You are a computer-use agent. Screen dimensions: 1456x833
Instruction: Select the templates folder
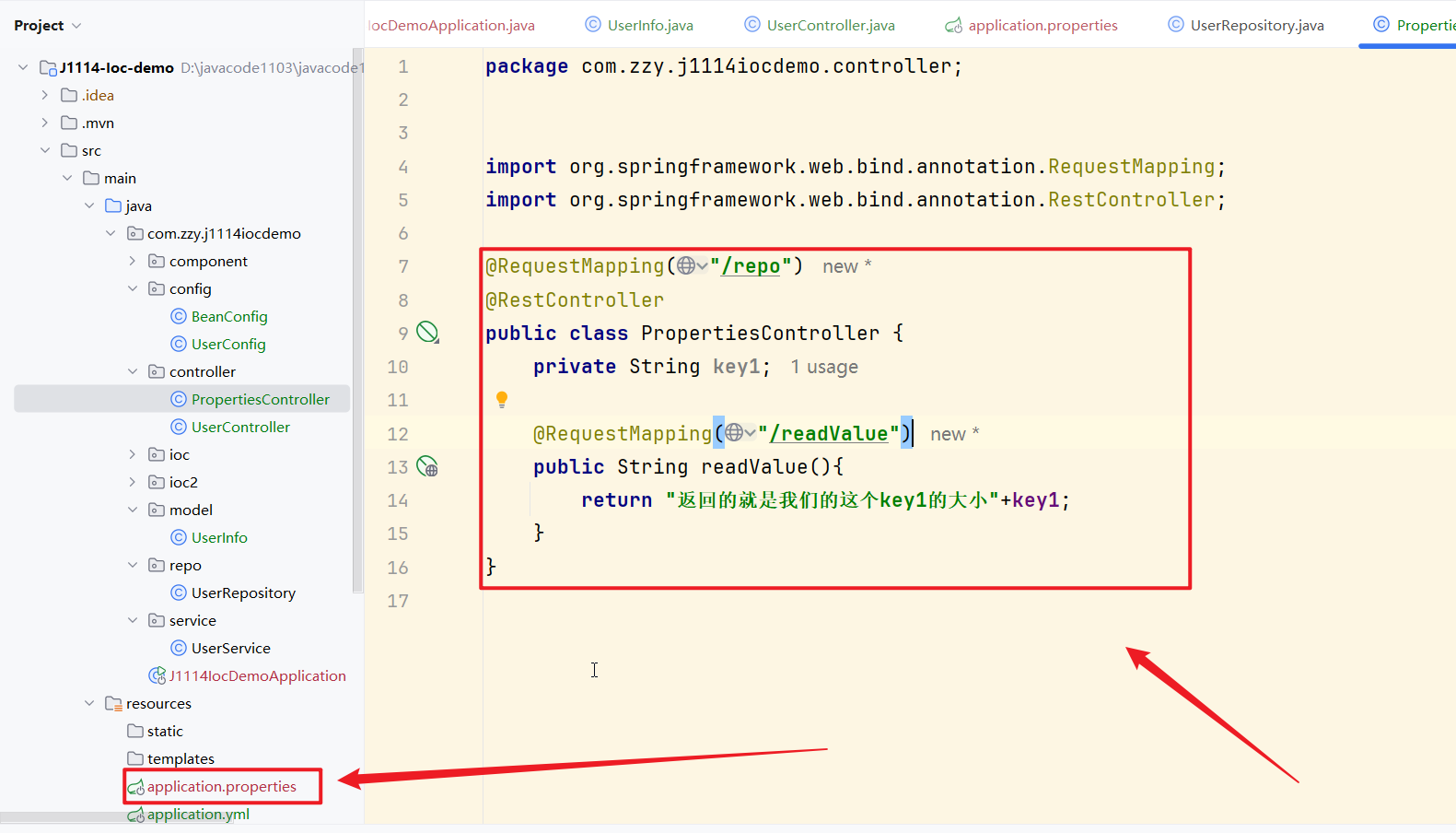click(181, 758)
